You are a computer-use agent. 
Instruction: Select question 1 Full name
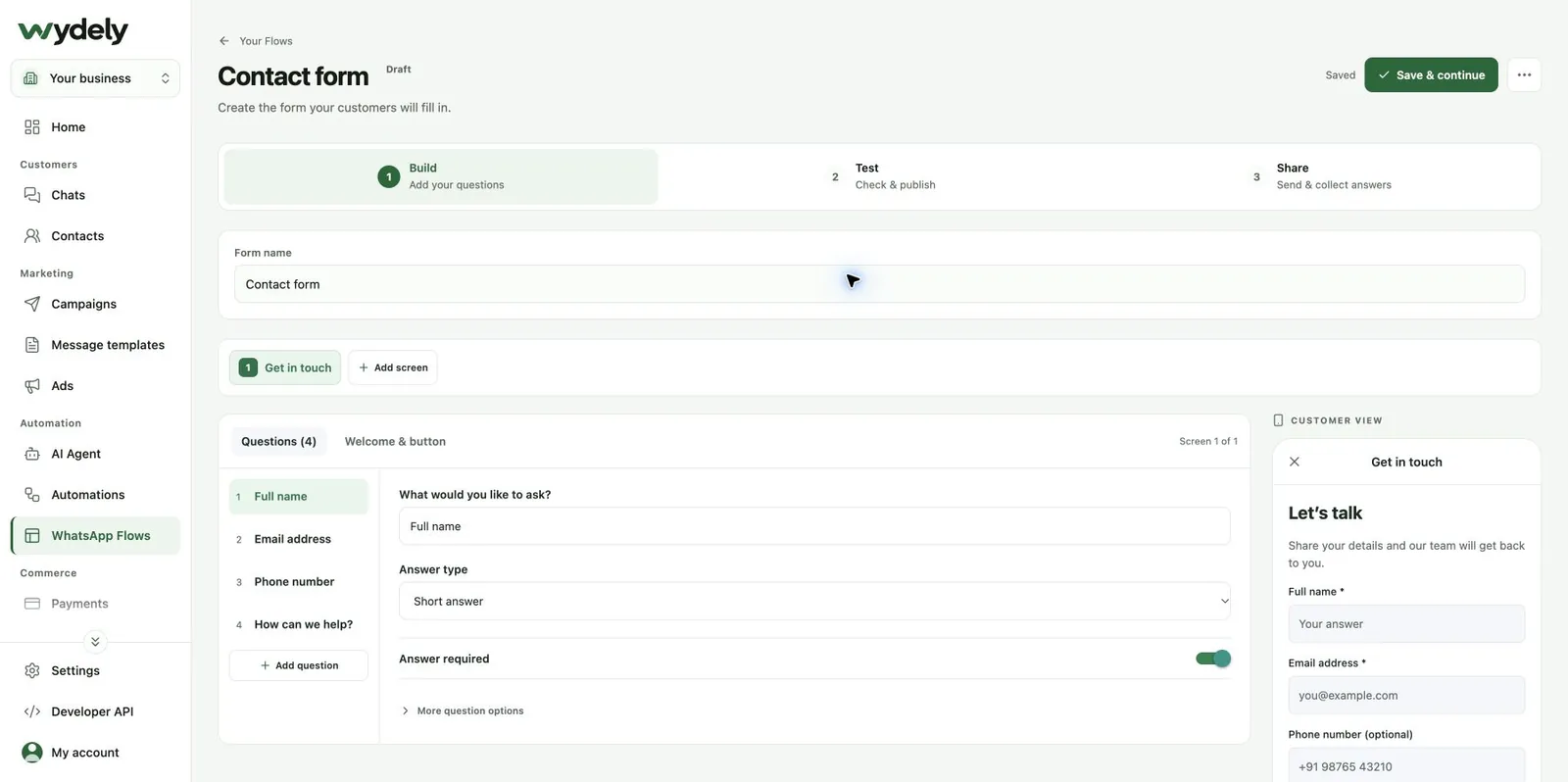click(x=299, y=497)
